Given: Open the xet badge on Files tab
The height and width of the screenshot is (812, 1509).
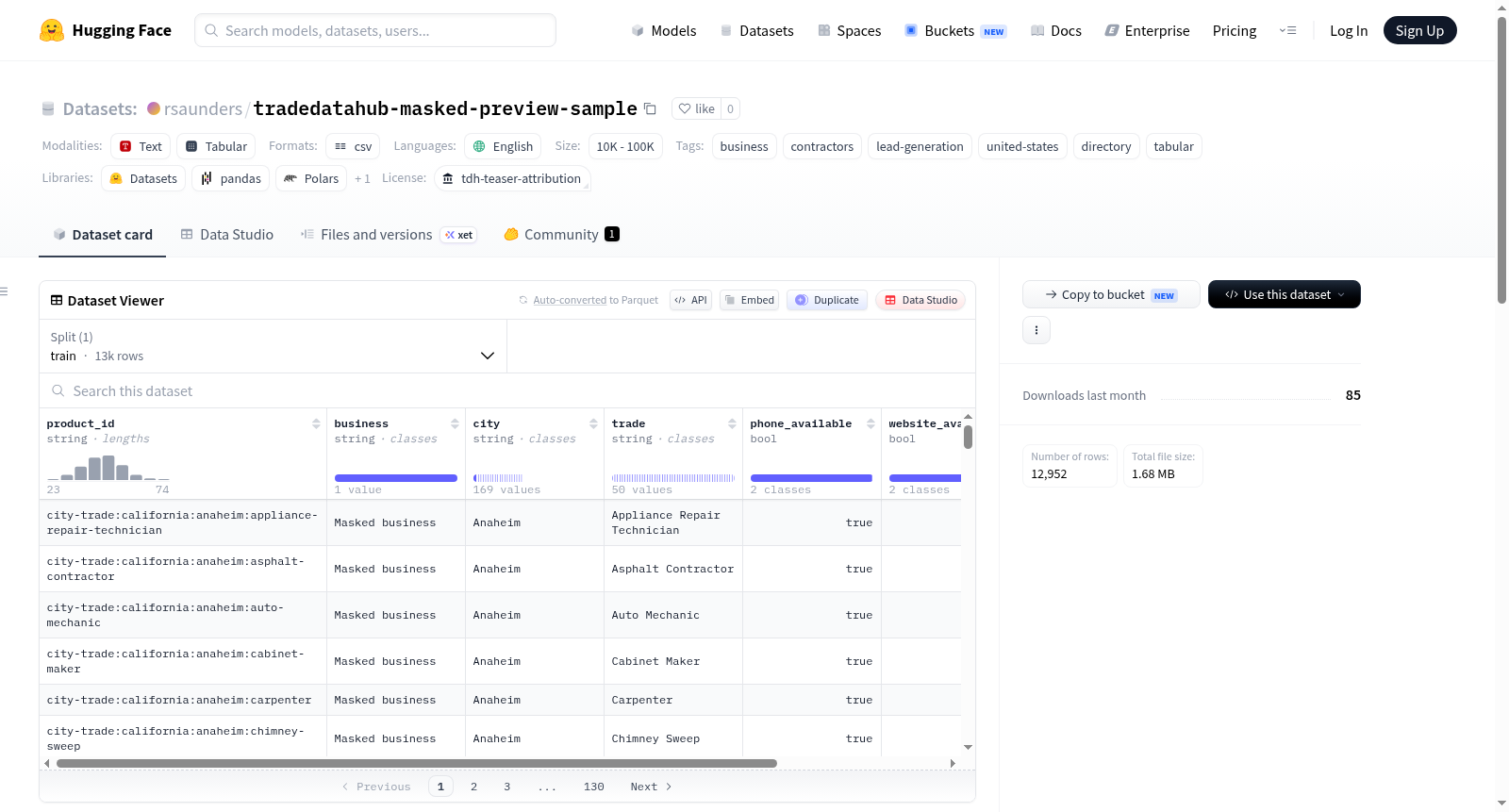Looking at the screenshot, I should 458,235.
